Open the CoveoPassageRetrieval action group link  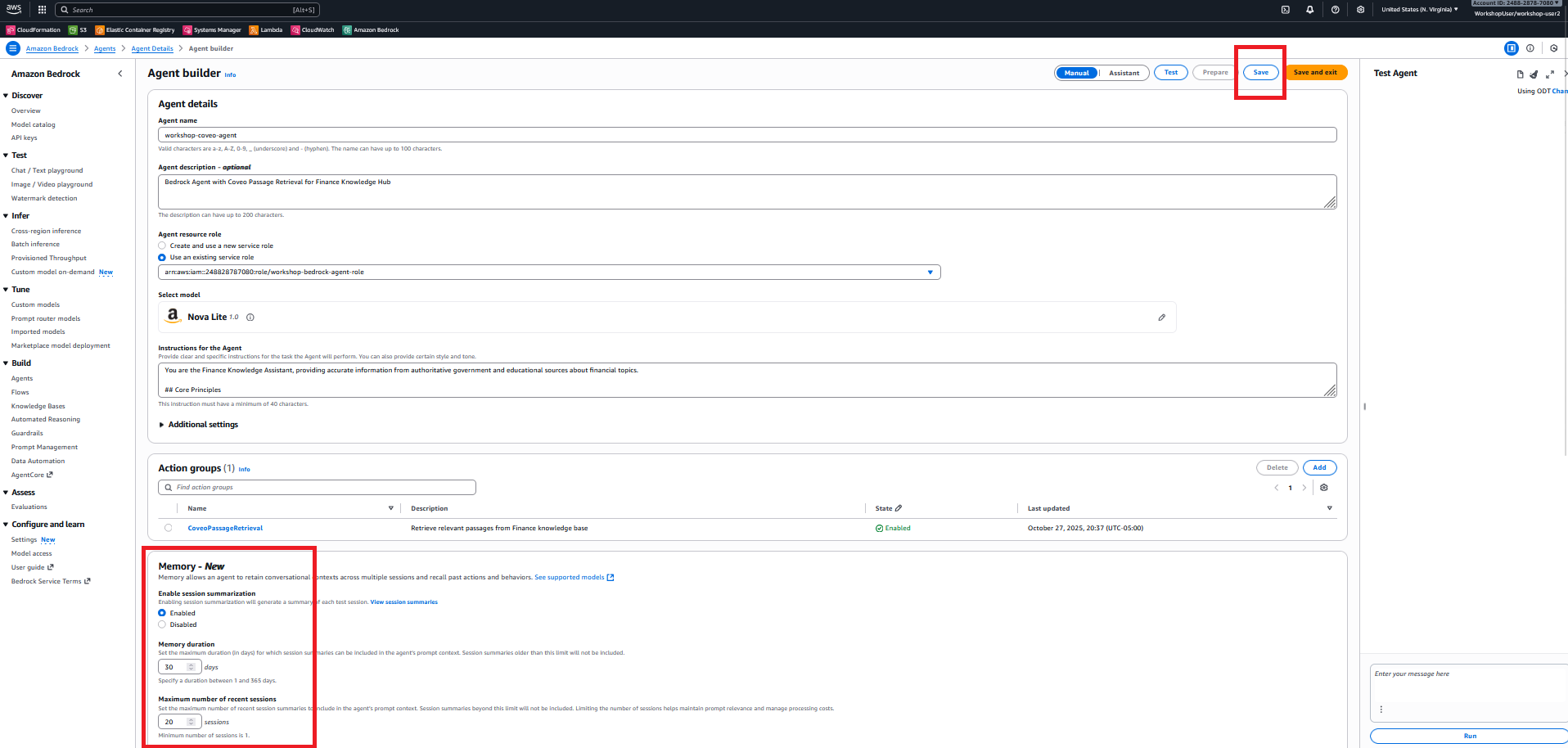pyautogui.click(x=225, y=528)
